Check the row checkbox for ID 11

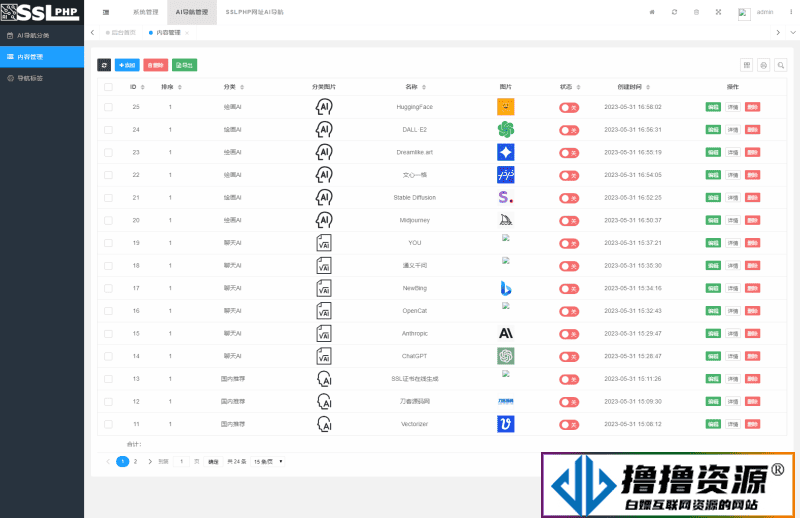pos(108,424)
